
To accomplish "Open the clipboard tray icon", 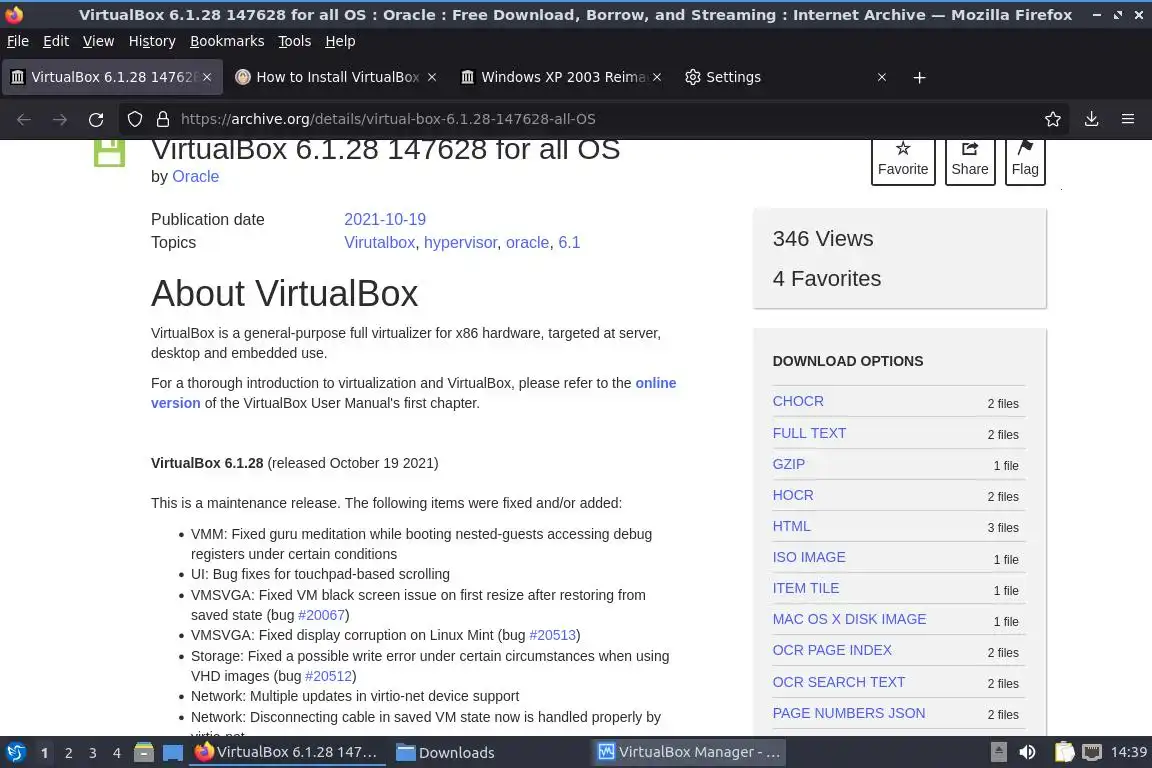I will tap(1064, 752).
